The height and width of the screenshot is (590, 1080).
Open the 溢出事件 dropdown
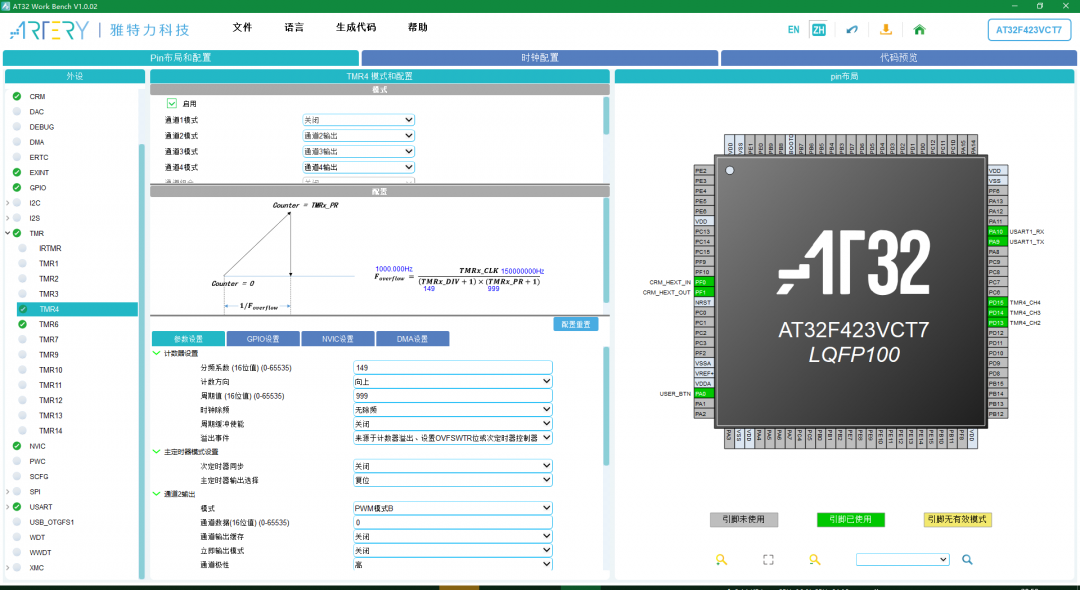pyautogui.click(x=453, y=438)
